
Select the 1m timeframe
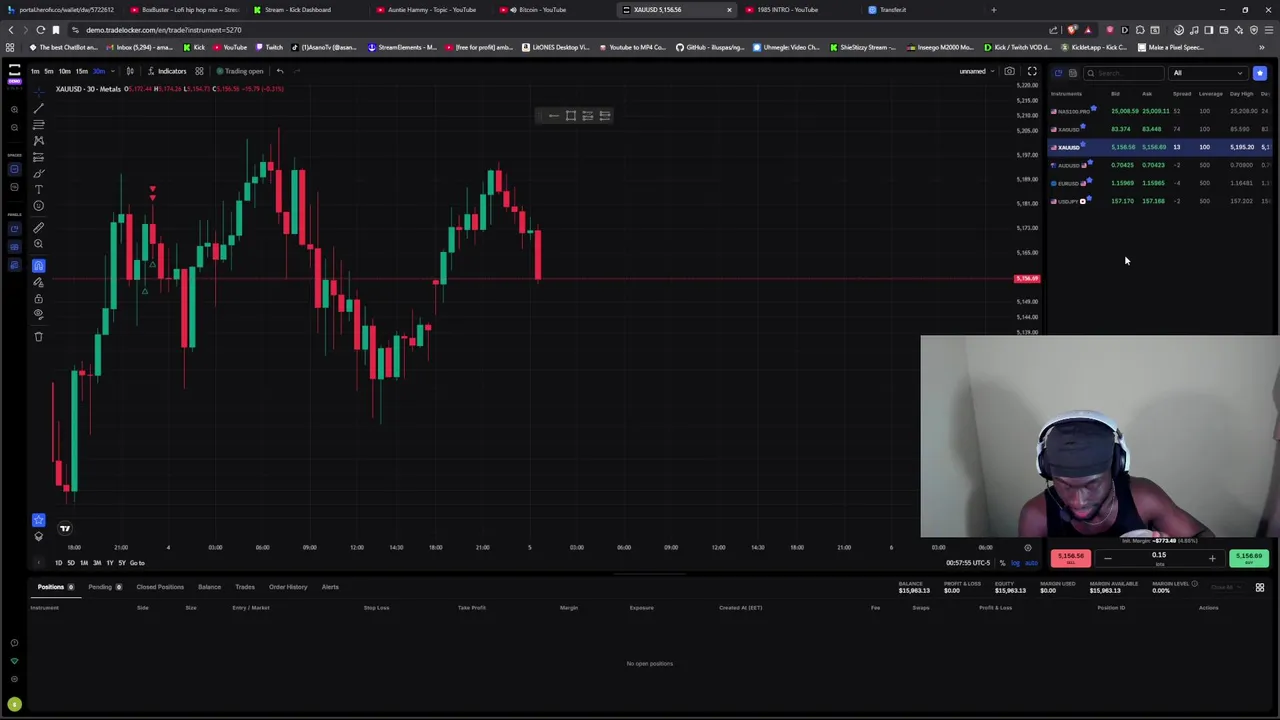pos(35,71)
